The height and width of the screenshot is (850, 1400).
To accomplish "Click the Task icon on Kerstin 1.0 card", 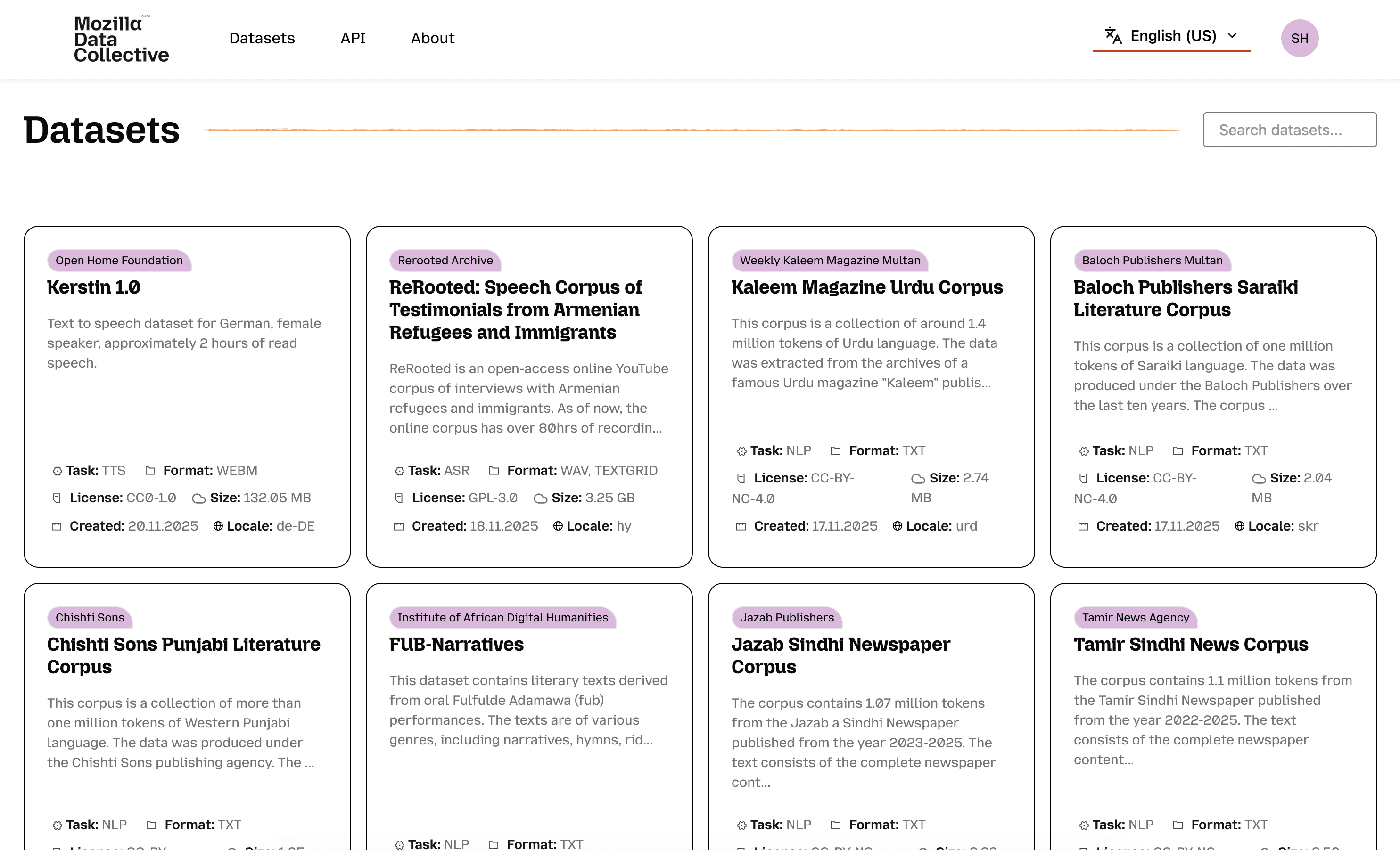I will tap(57, 471).
